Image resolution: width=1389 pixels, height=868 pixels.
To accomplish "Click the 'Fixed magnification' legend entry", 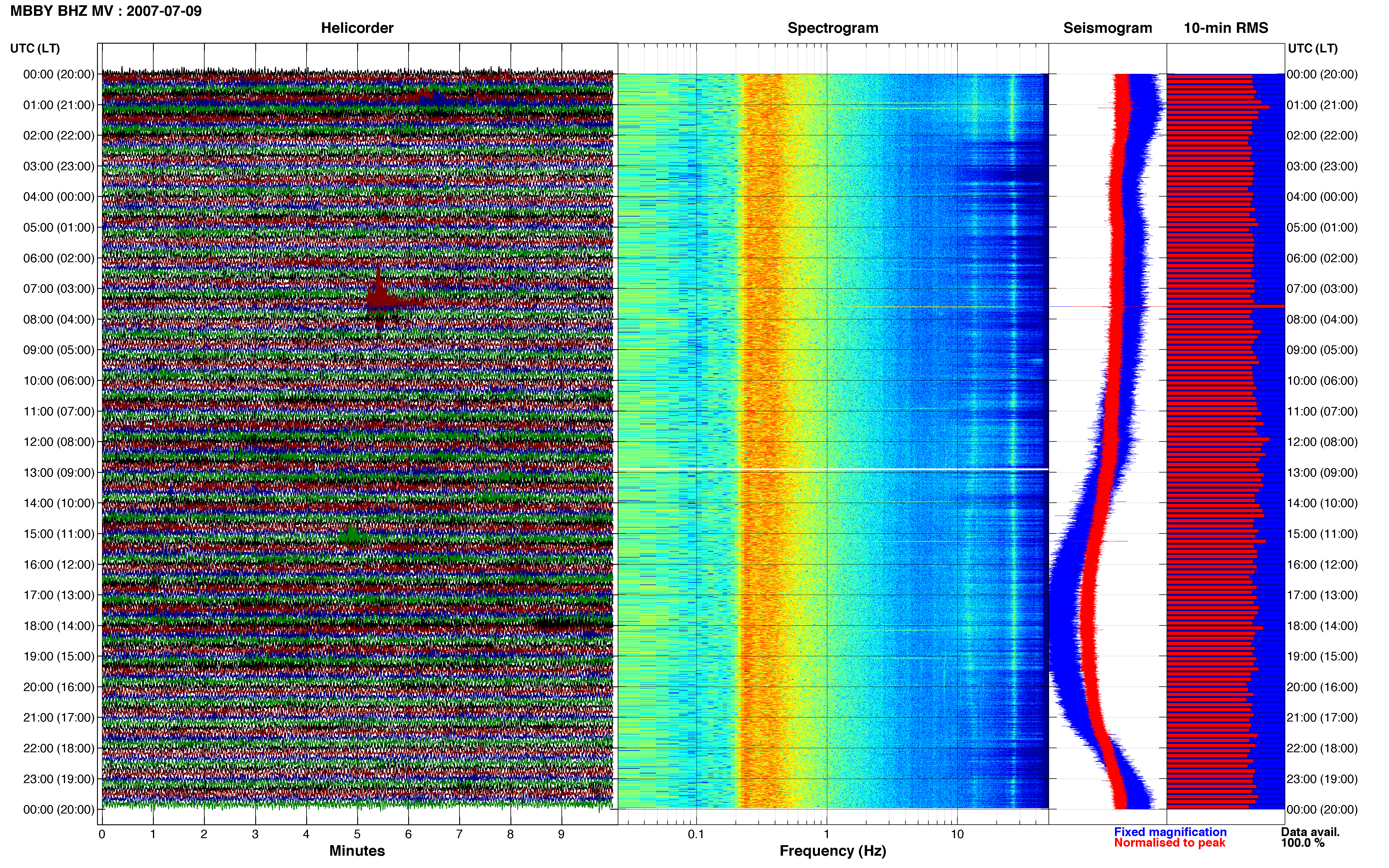I will click(1170, 832).
